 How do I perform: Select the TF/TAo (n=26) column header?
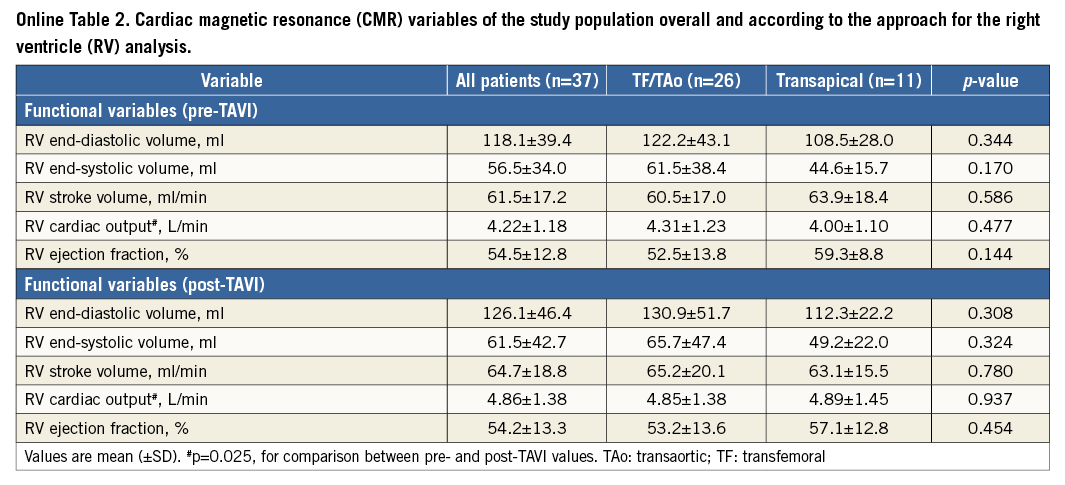(687, 80)
